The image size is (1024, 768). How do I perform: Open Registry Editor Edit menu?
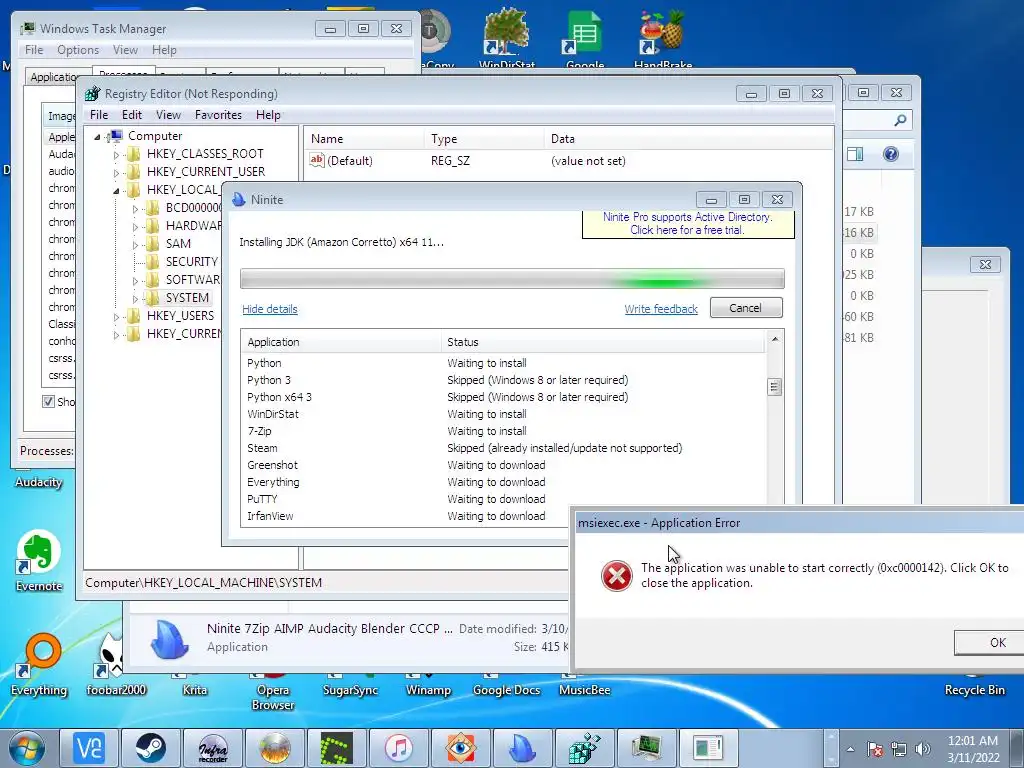131,115
